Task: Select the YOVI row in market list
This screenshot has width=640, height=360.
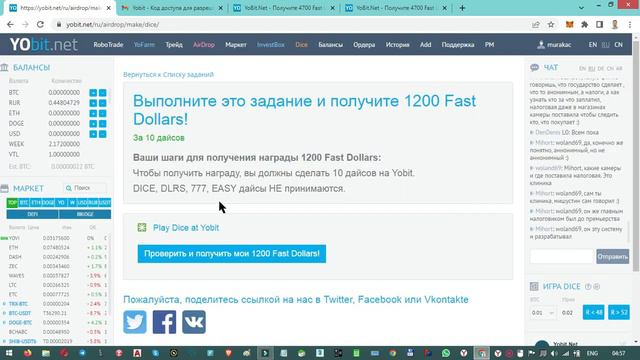Action: point(55,238)
